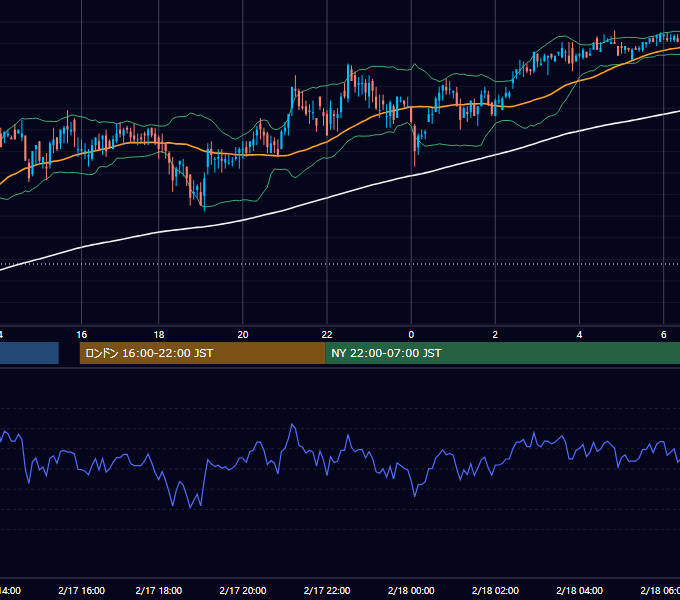Click the 2/17 20:00 date label
The width and height of the screenshot is (680, 600).
click(x=243, y=590)
